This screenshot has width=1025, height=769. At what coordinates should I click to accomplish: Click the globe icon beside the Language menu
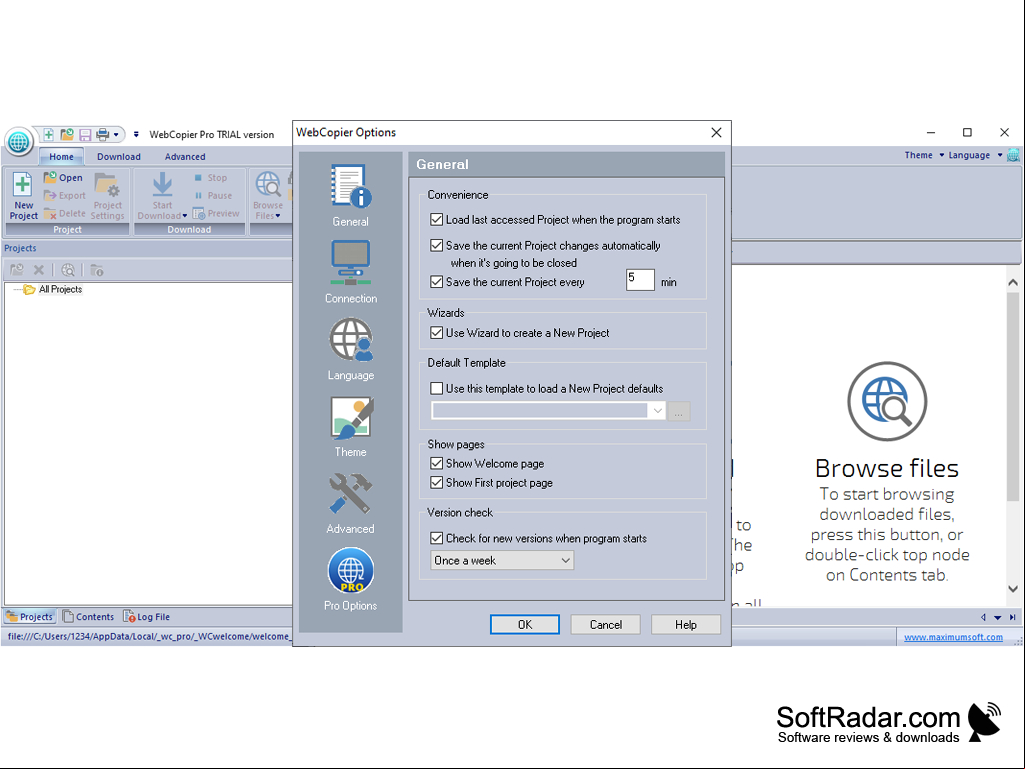coord(1014,155)
